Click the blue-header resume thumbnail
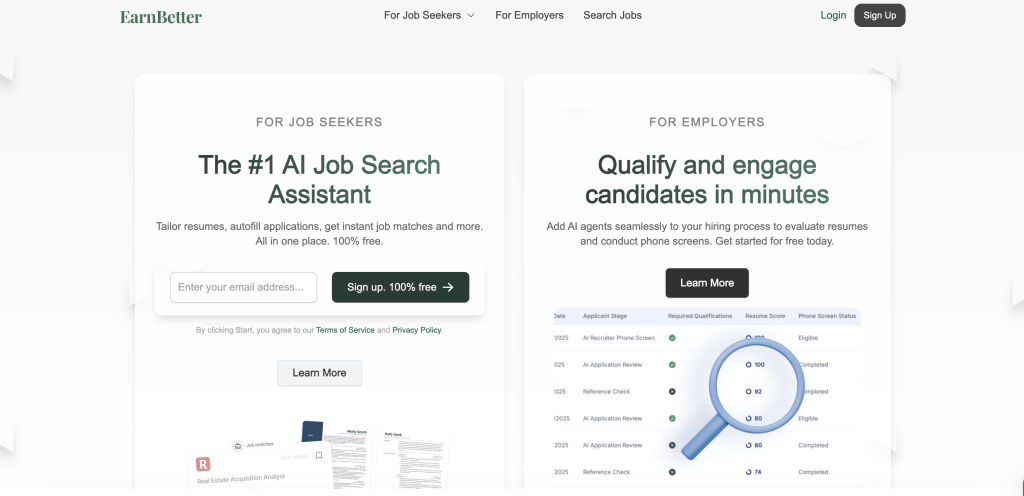The height and width of the screenshot is (496, 1024). [x=314, y=432]
